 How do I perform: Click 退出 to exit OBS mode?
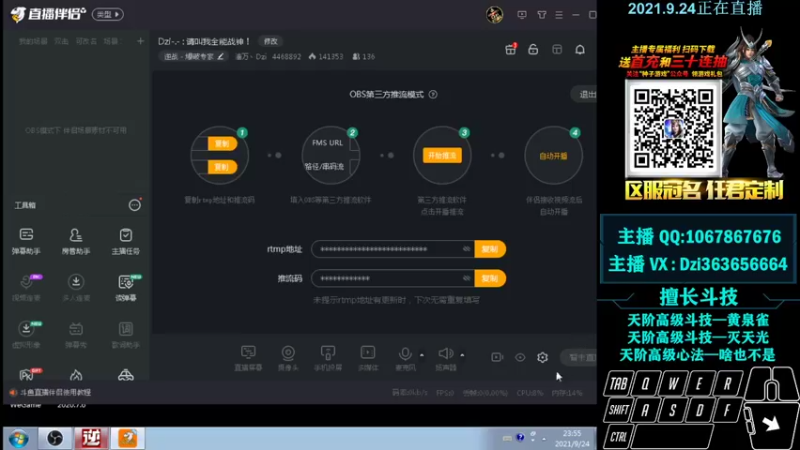tap(585, 94)
